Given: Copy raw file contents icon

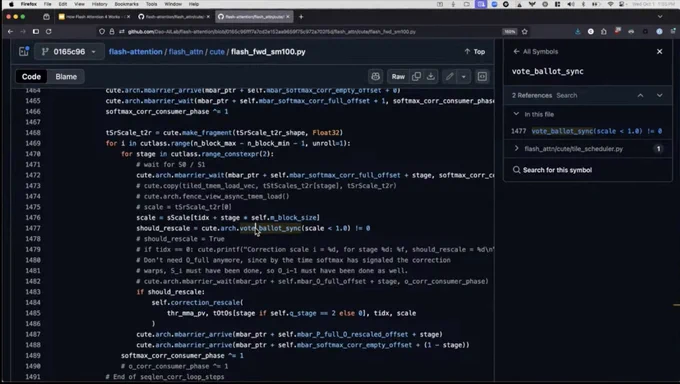Looking at the screenshot, I should [x=416, y=76].
